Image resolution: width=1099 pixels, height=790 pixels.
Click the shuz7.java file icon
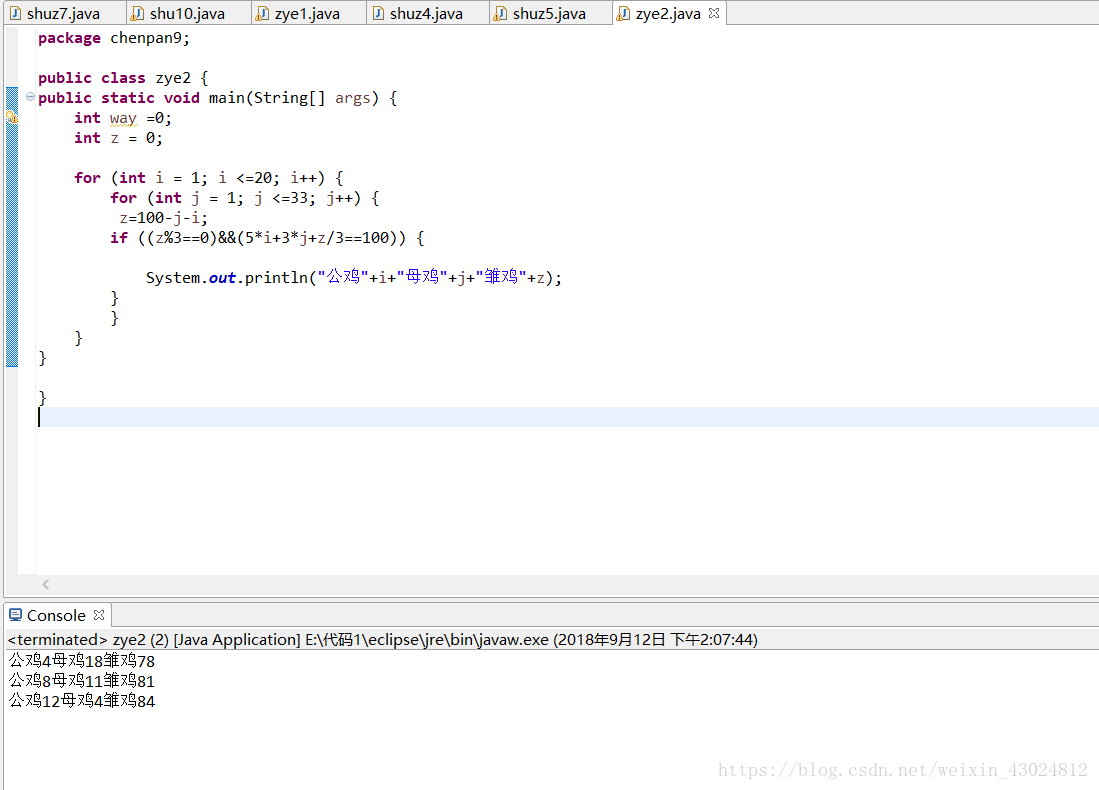15,13
